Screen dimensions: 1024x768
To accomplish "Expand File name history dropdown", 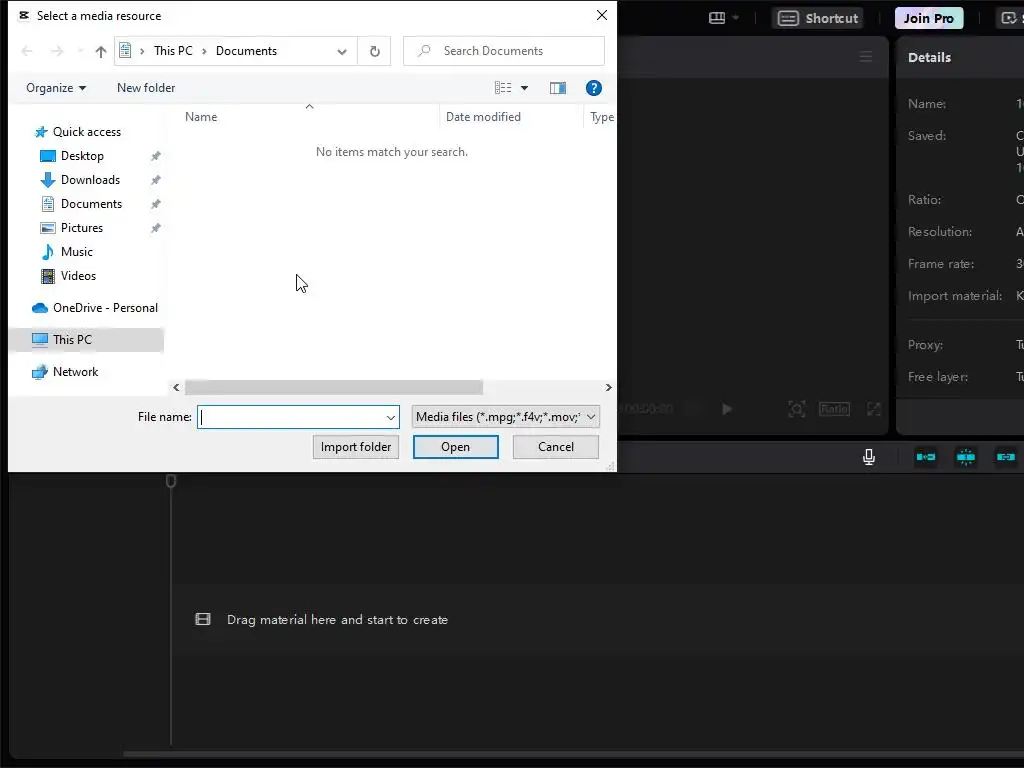I will coord(391,417).
